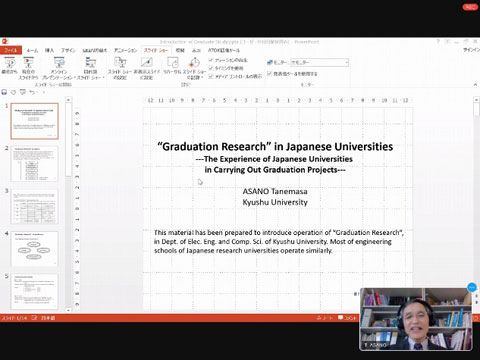The width and height of the screenshot is (480, 360).
Task: Open Record Slide Show dropdown
Action: (x=194, y=68)
